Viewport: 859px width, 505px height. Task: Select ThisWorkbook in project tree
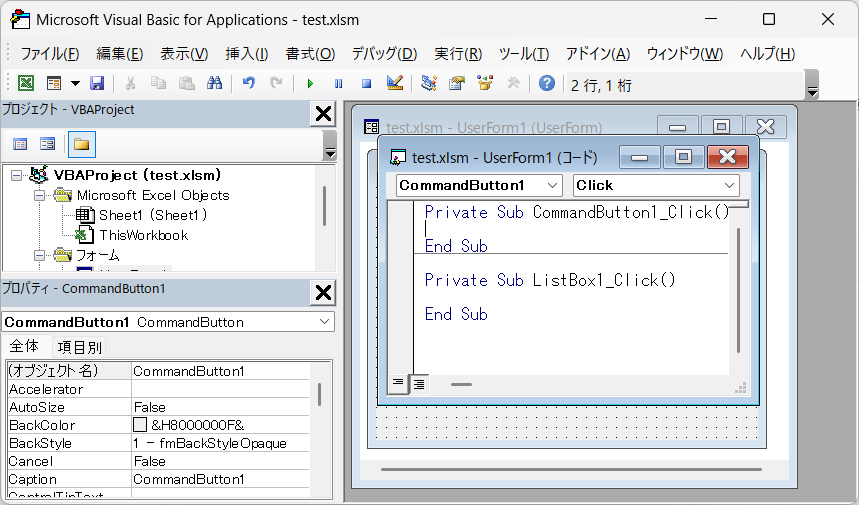point(144,236)
